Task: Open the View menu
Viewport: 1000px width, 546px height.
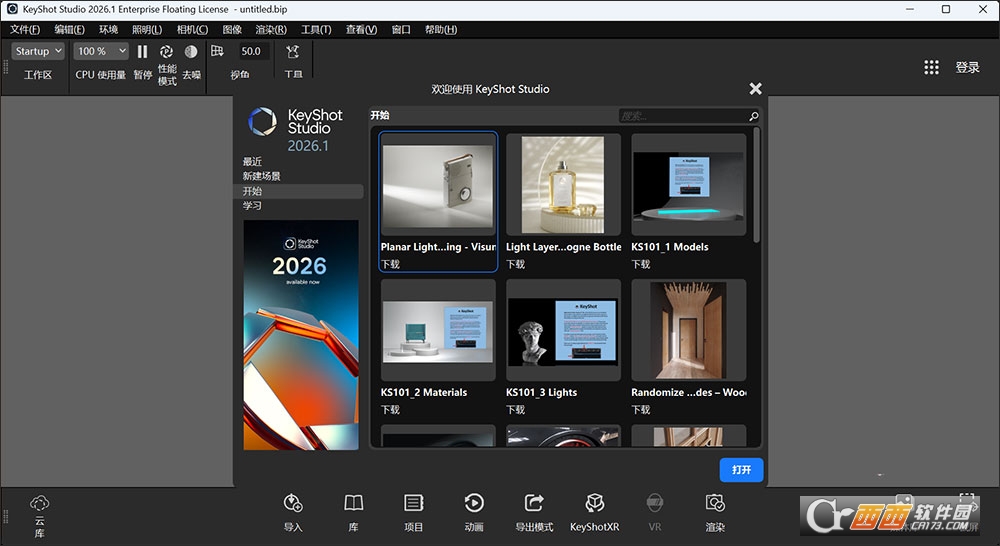Action: (x=362, y=29)
